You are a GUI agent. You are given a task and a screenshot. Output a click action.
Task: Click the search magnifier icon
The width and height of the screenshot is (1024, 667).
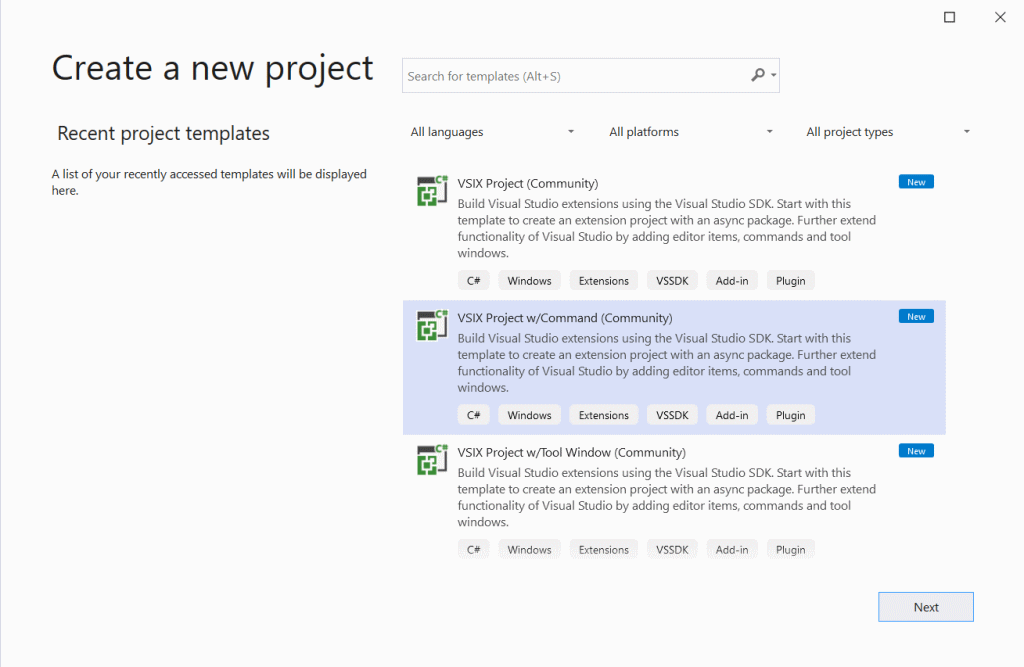(x=757, y=75)
